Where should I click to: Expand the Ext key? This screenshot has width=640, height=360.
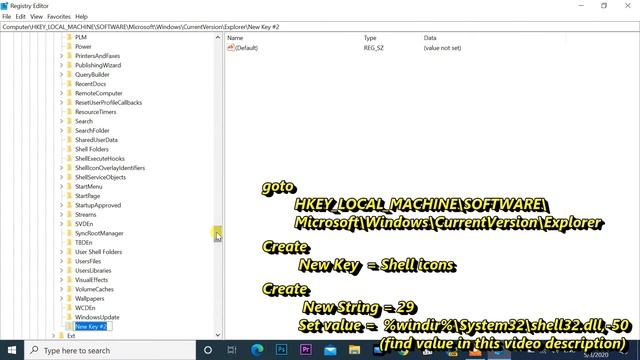(53, 336)
